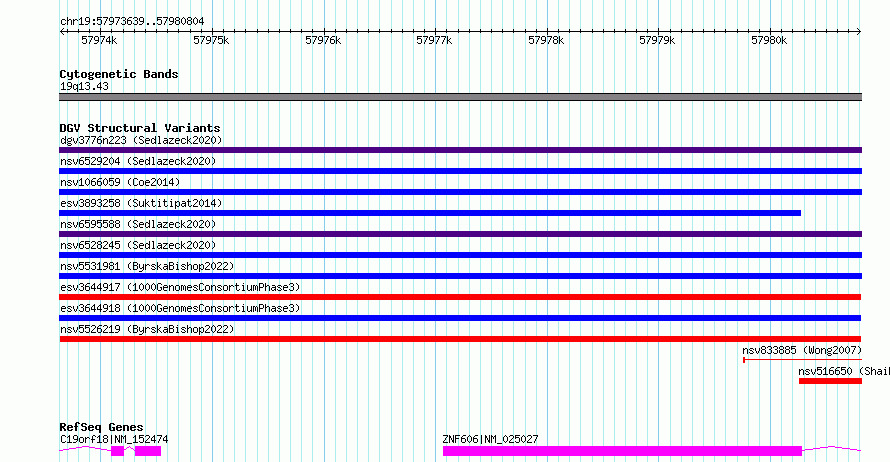The image size is (890, 462).
Task: Open the nsv6528245 (Sedlazeck2020) label
Action: click(x=138, y=245)
